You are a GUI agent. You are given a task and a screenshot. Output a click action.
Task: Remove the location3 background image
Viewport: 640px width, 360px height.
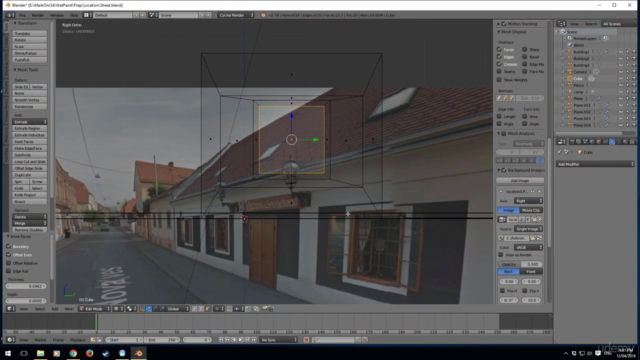(x=540, y=191)
